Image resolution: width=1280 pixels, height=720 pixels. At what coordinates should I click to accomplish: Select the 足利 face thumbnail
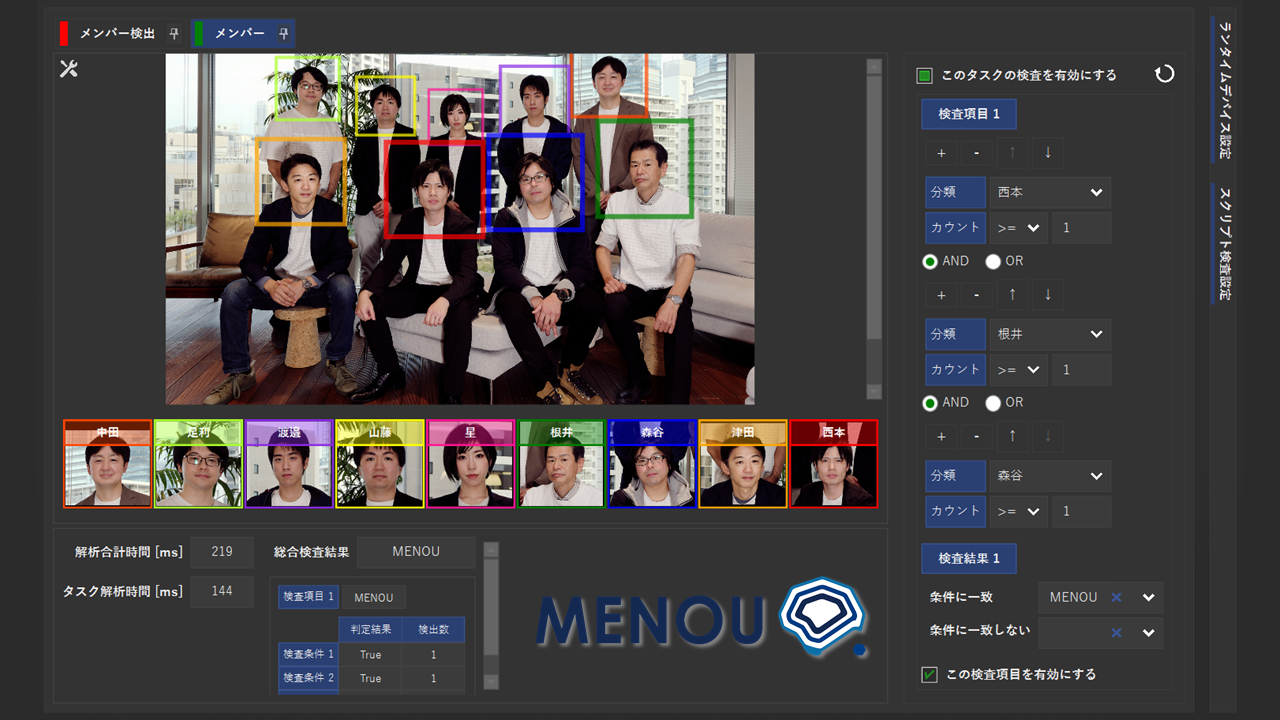(198, 464)
